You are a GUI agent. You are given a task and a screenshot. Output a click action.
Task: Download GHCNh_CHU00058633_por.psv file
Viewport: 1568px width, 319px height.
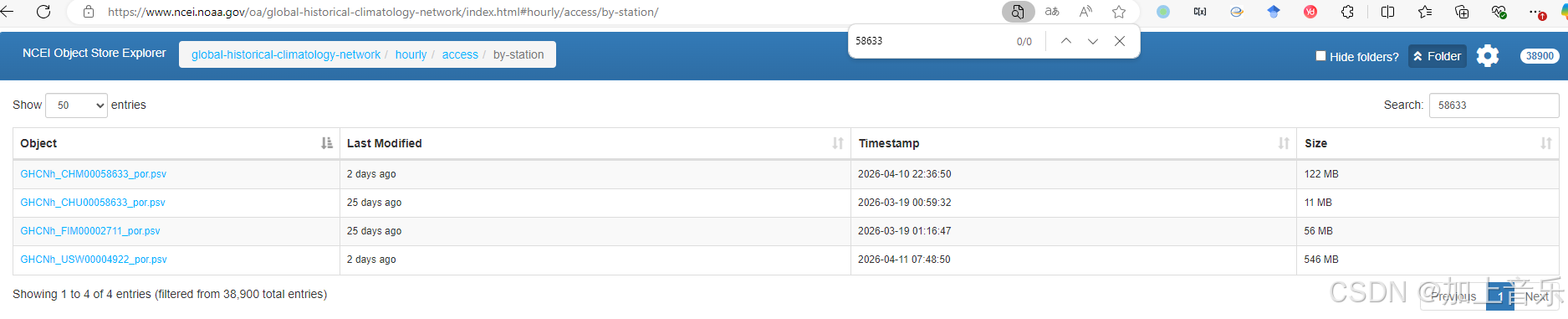93,203
